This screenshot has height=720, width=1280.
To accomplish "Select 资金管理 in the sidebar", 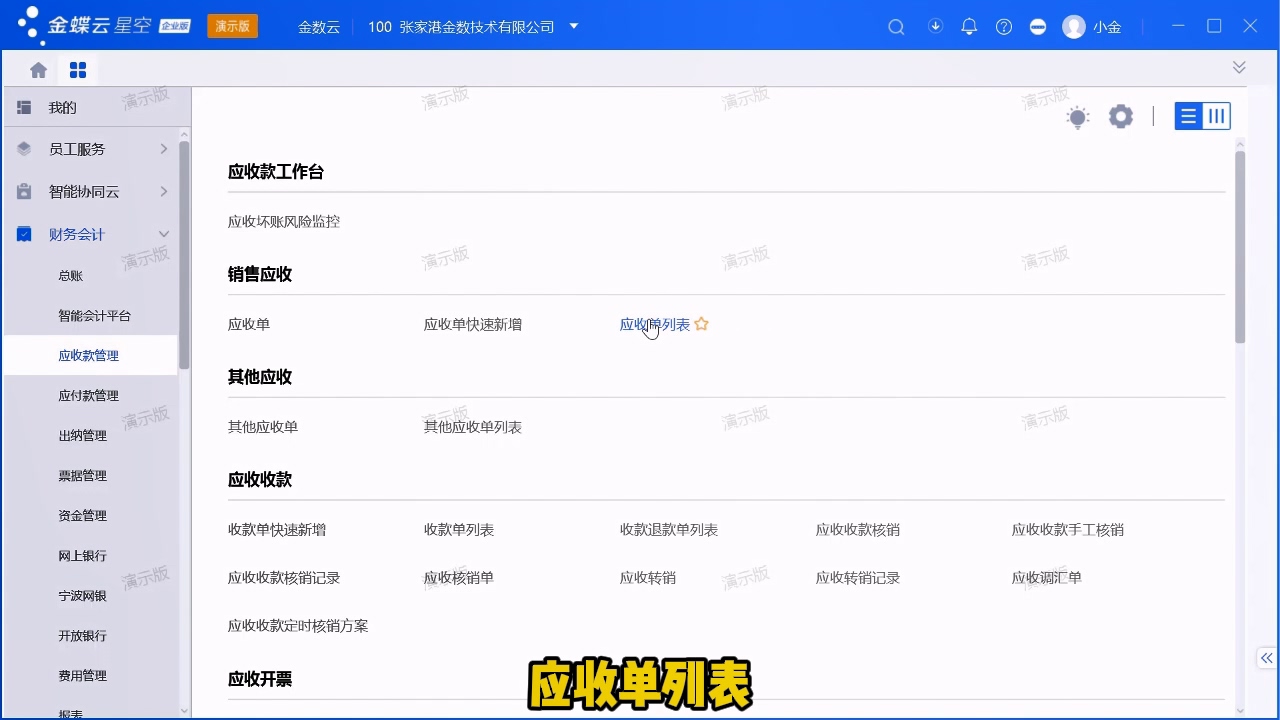I will click(82, 516).
